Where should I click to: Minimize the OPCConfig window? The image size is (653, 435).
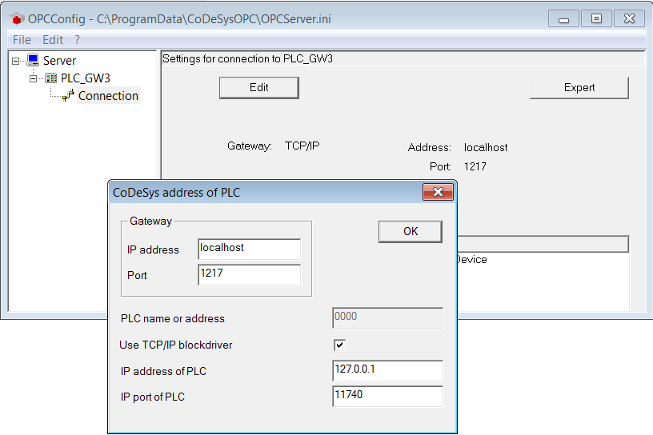pos(563,19)
